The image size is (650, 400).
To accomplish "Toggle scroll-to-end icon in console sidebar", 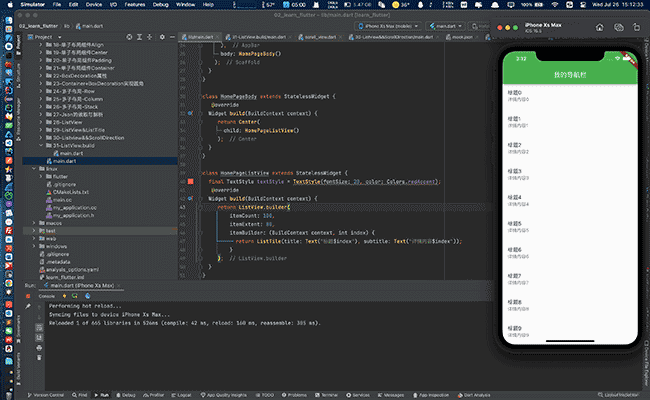I will (39, 337).
